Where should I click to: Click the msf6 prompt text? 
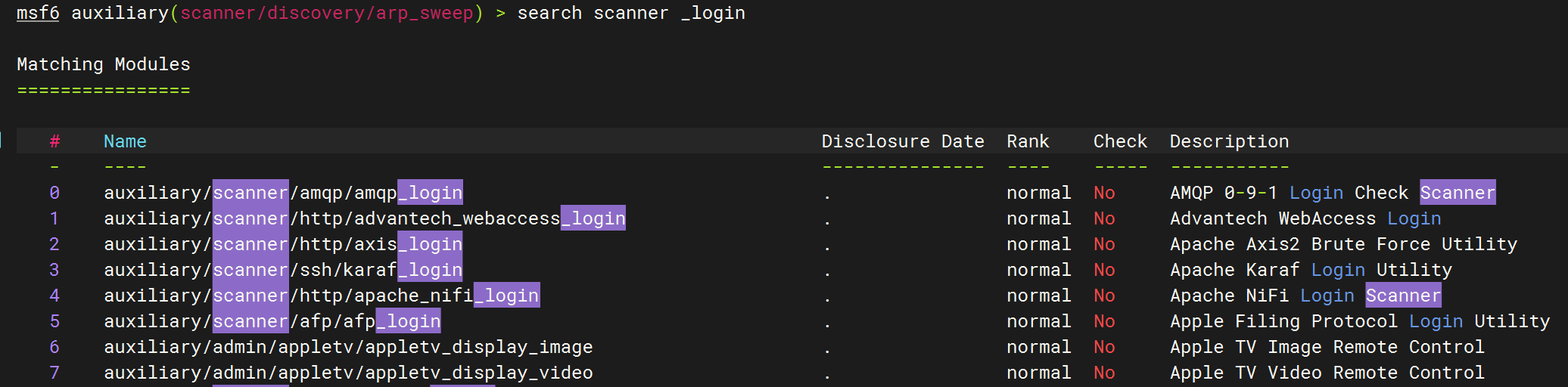pyautogui.click(x=38, y=14)
